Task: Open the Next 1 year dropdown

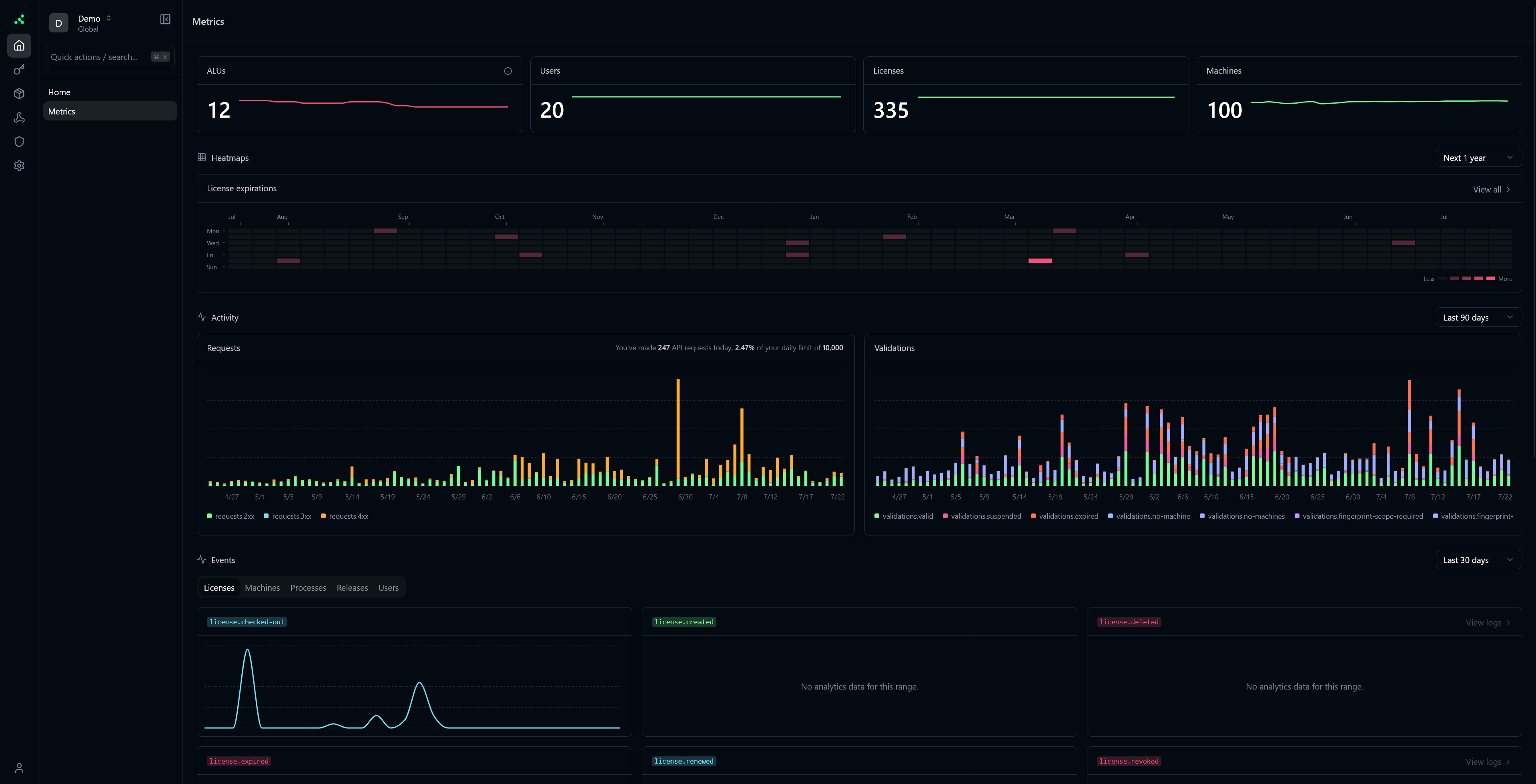Action: 1478,158
